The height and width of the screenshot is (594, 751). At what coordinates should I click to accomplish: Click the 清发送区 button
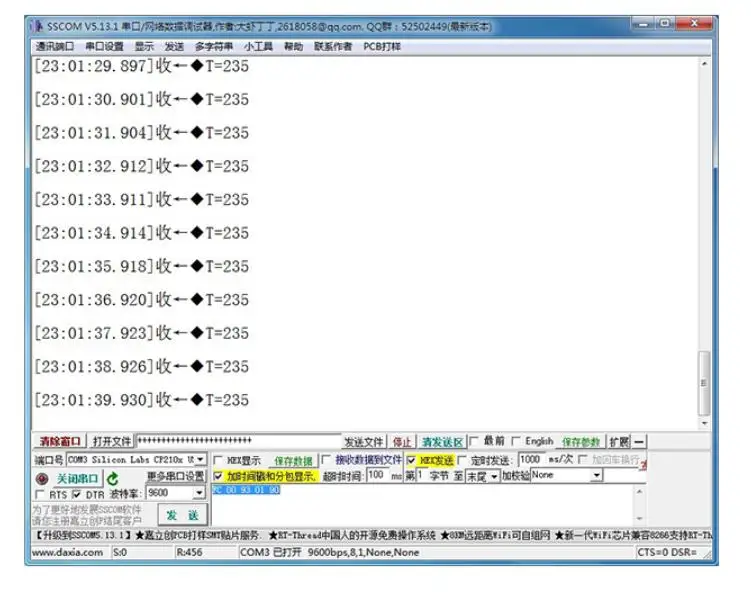pos(442,442)
